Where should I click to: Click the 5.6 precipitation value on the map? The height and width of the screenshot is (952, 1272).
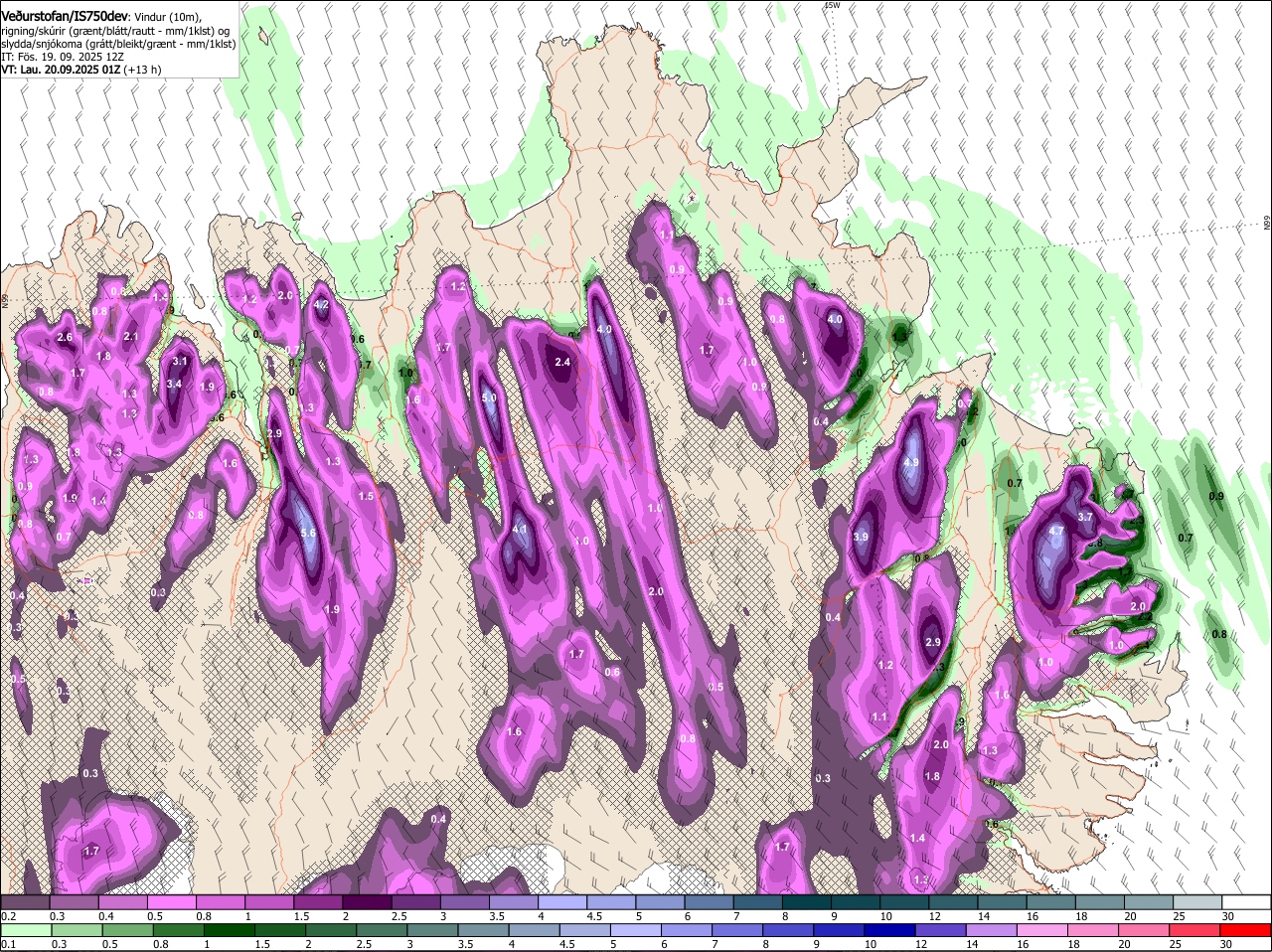click(x=307, y=534)
